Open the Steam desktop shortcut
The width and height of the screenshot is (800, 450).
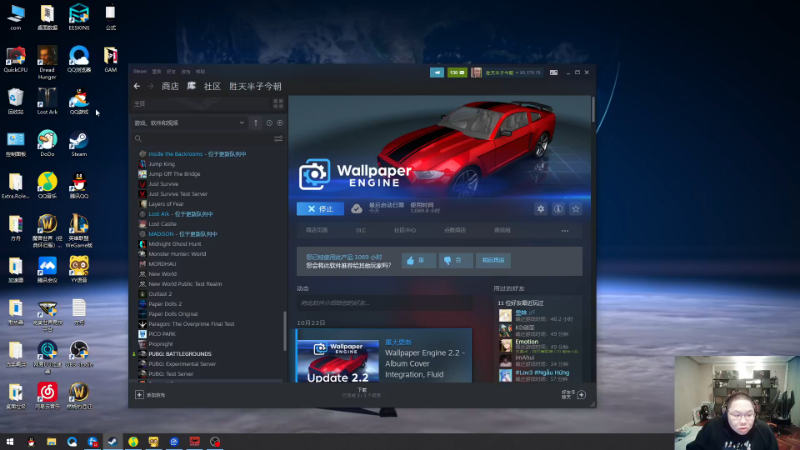79,143
